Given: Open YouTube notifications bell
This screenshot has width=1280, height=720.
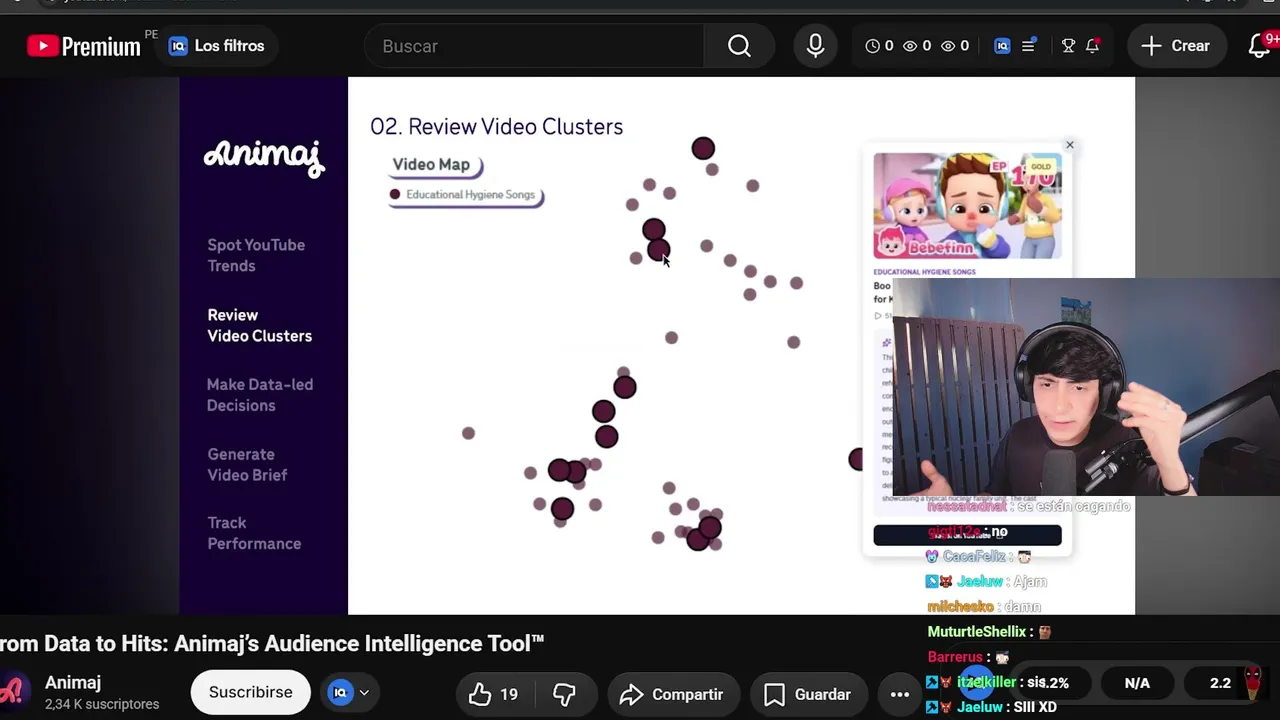Looking at the screenshot, I should (1259, 46).
